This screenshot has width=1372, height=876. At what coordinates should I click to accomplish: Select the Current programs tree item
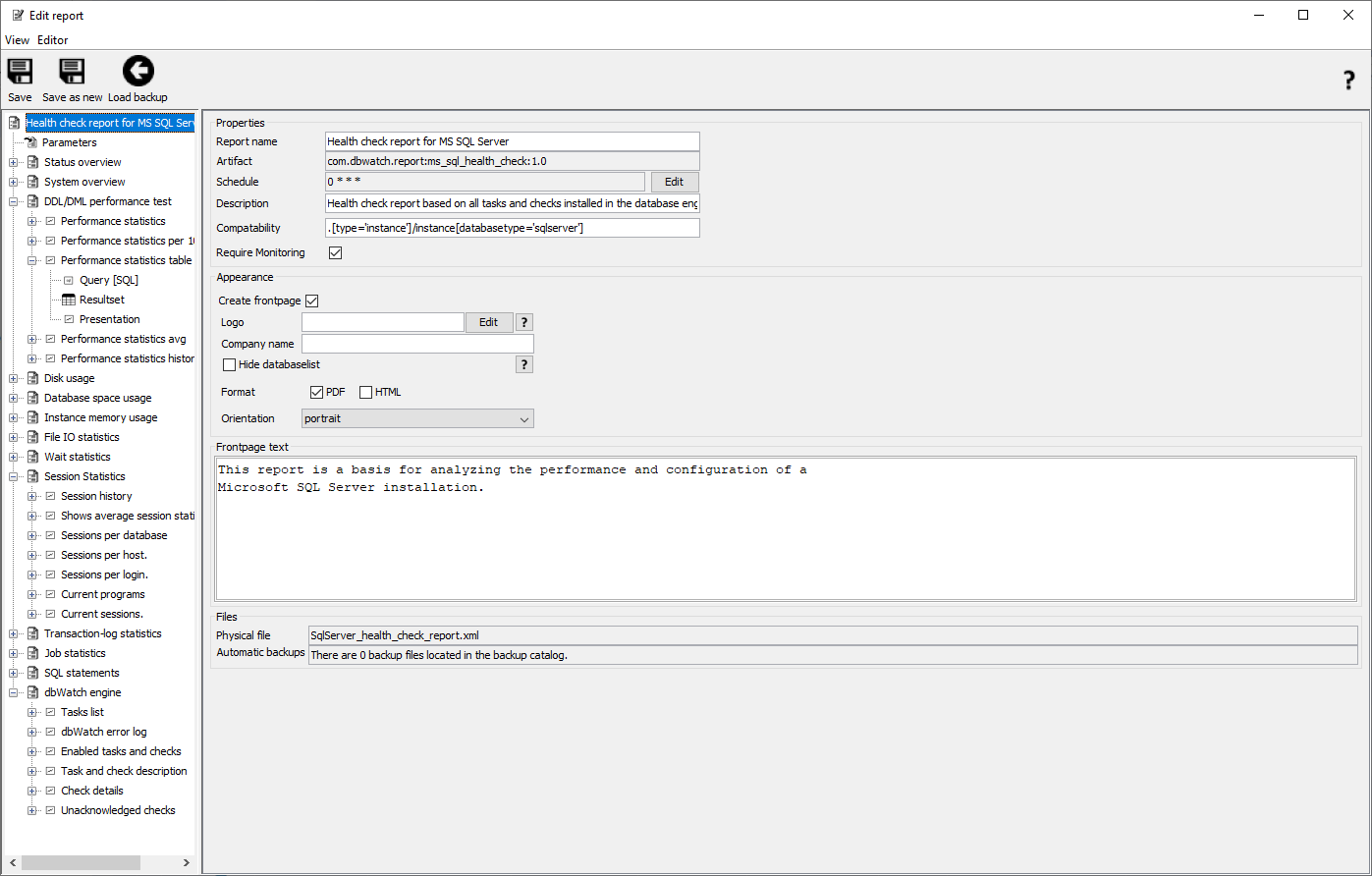(x=102, y=594)
